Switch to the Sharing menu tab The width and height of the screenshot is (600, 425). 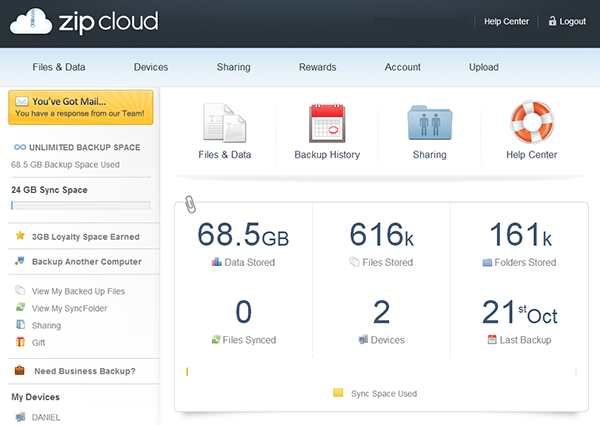pyautogui.click(x=233, y=67)
